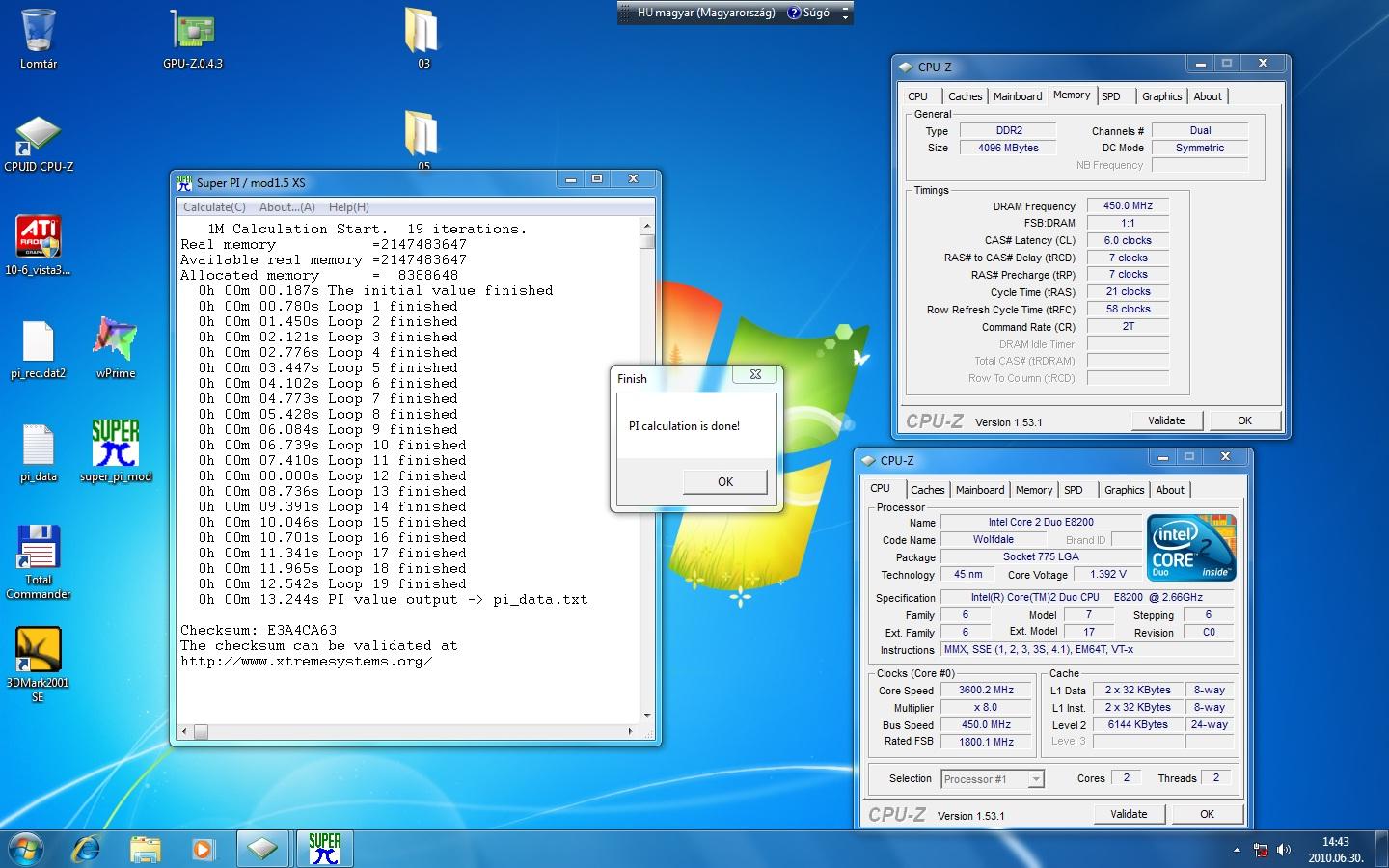
Task: Switch to Caches tab in lower CPU-Z
Action: pos(927,490)
